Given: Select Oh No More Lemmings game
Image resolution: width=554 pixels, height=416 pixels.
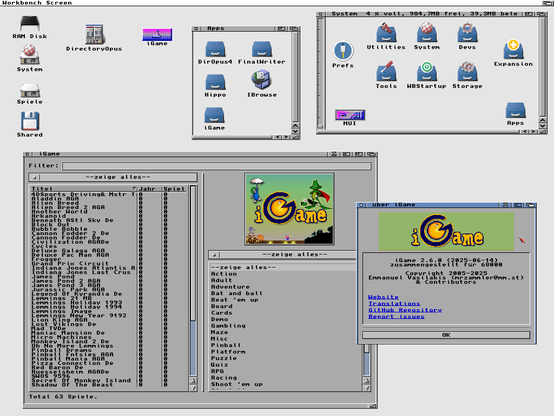Looking at the screenshot, I should tap(72, 346).
